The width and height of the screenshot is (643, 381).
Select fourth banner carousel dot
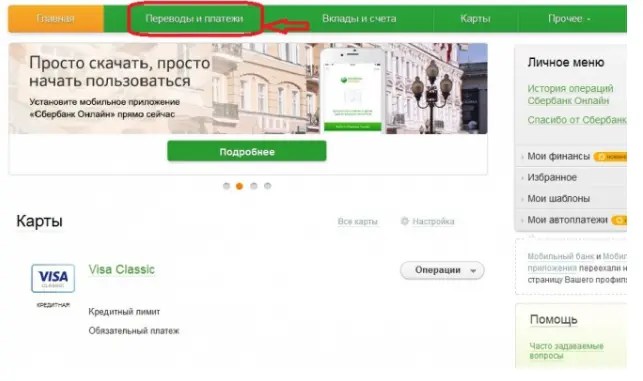(x=267, y=186)
